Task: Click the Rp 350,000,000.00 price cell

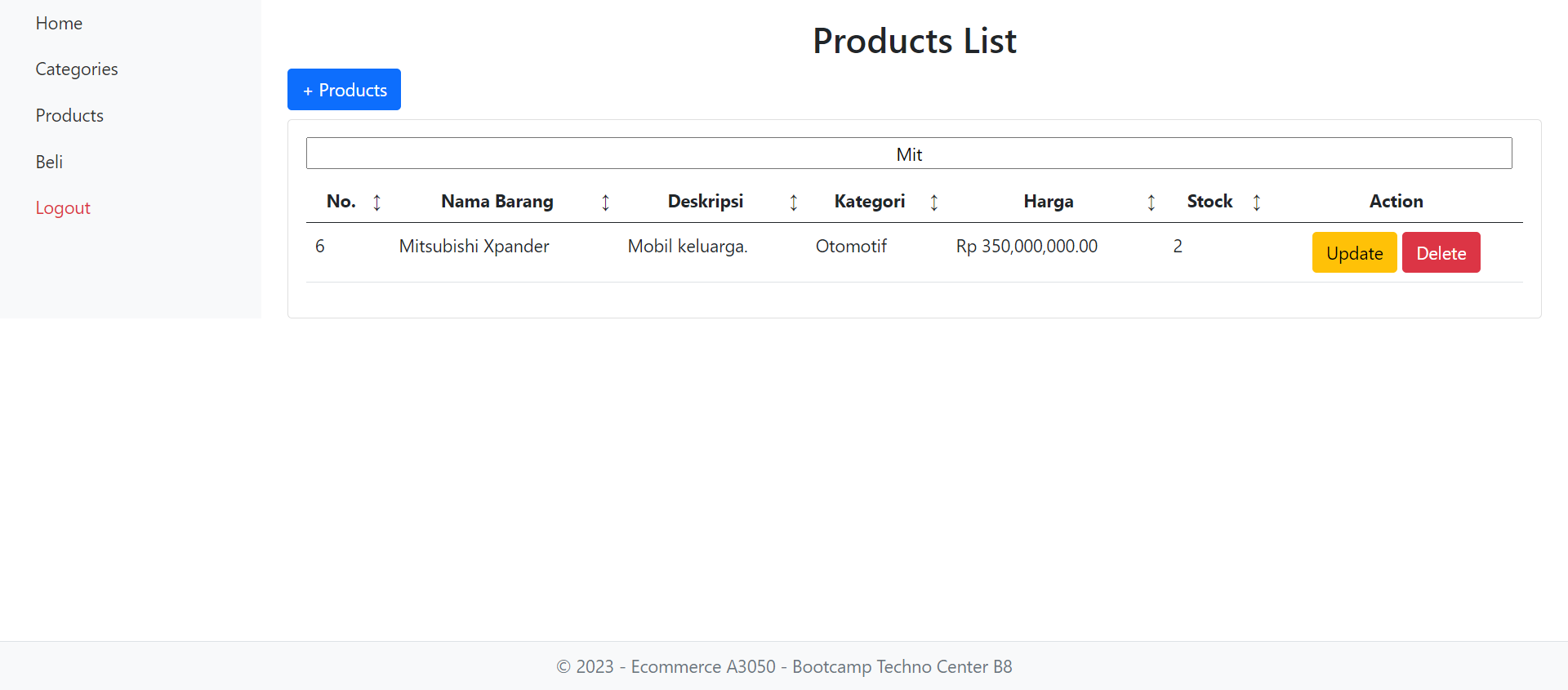Action: coord(1027,247)
